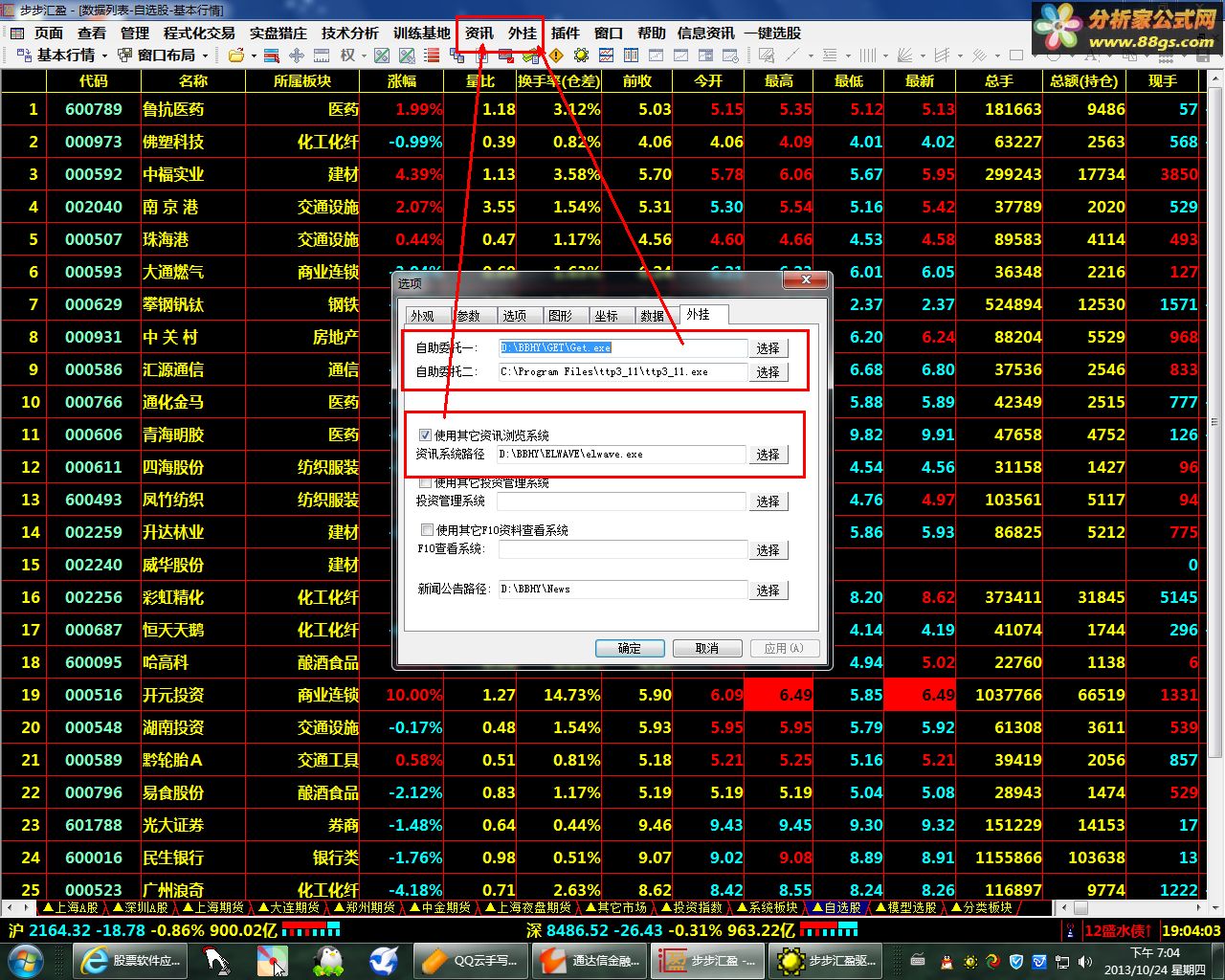The width and height of the screenshot is (1225, 980).
Task: Open Windows Start button
Action: [23, 960]
